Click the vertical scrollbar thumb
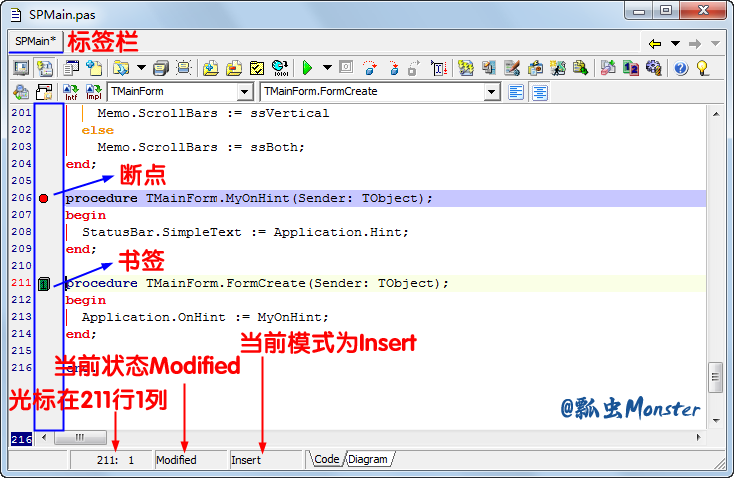The height and width of the screenshot is (478, 734). tap(715, 377)
